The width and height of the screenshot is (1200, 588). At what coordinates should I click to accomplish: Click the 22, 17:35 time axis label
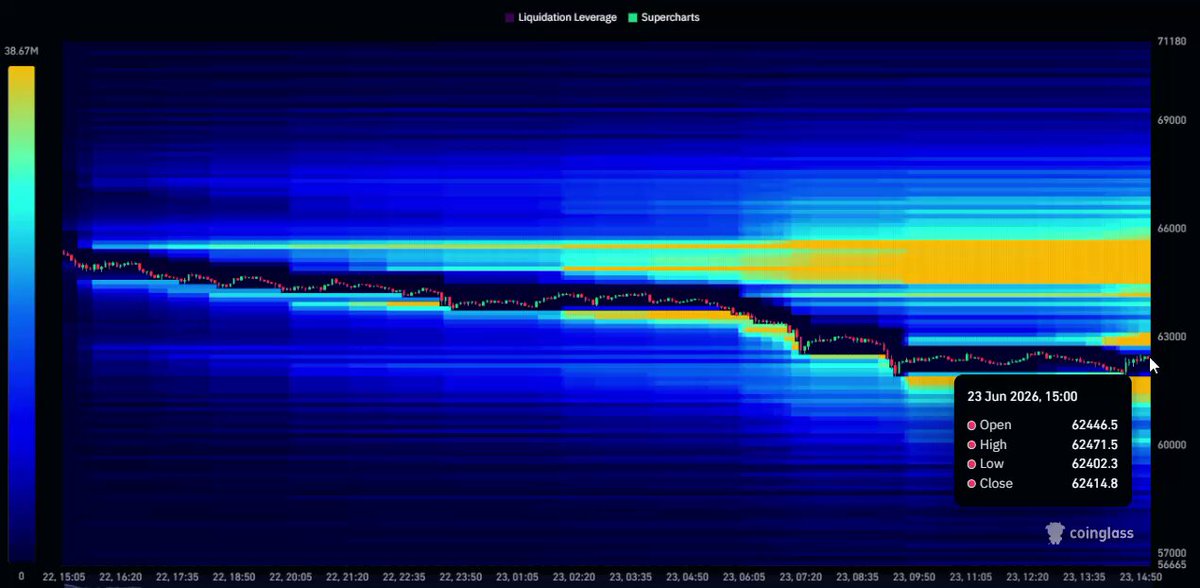coord(177,577)
